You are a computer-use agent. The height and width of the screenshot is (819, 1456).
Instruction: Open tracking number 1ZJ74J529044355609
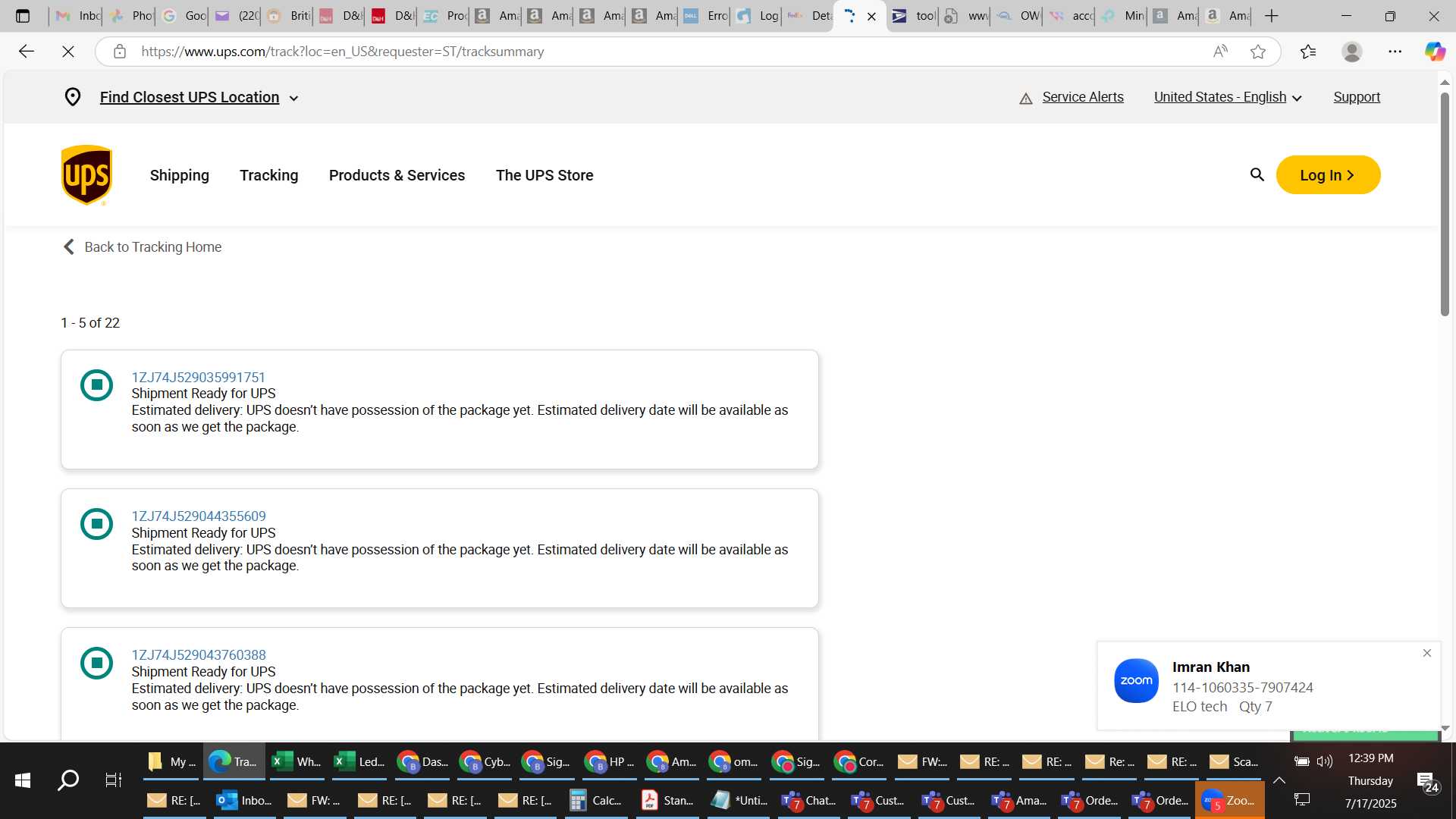click(x=199, y=516)
